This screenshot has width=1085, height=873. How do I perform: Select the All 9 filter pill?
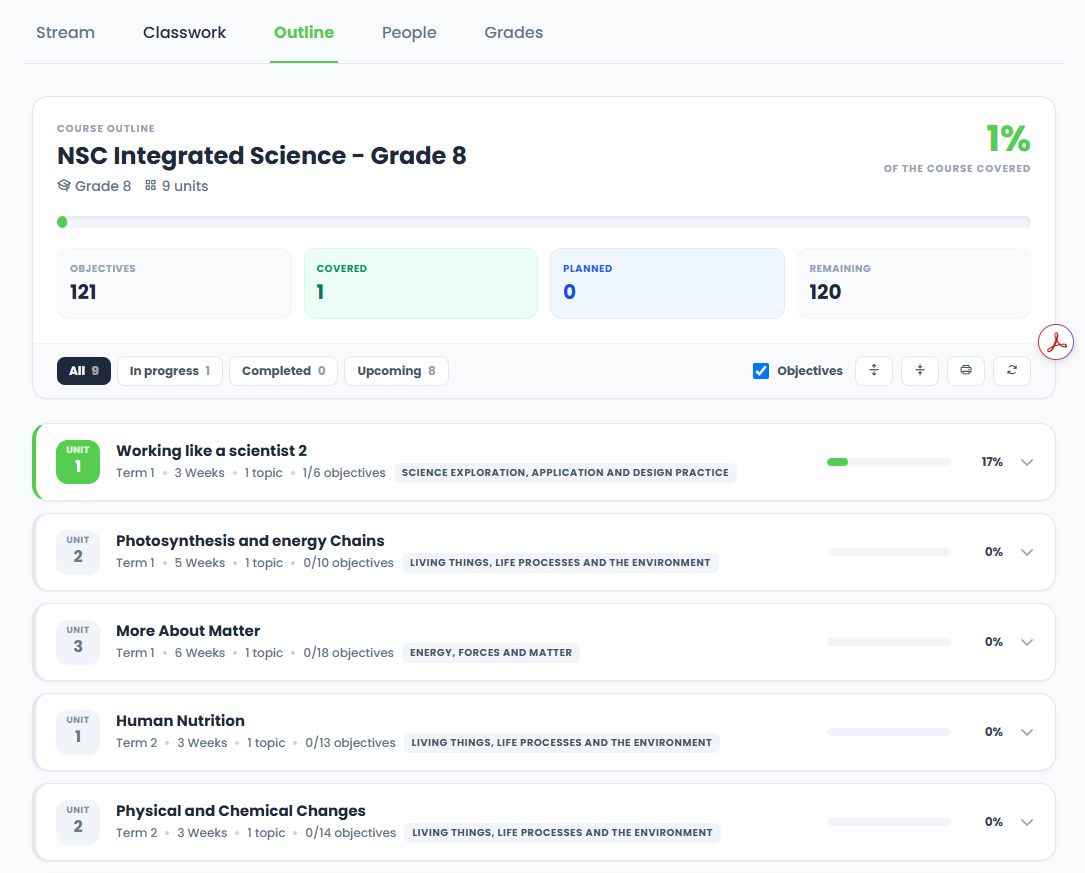click(x=84, y=371)
